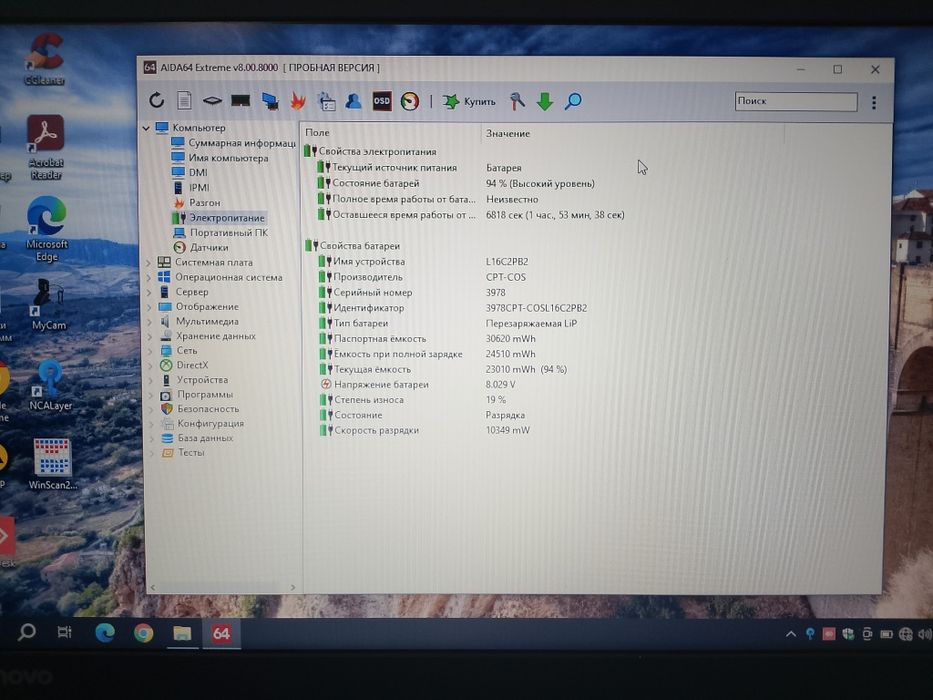Expand the DirectX node
933x700 pixels.
coord(150,365)
